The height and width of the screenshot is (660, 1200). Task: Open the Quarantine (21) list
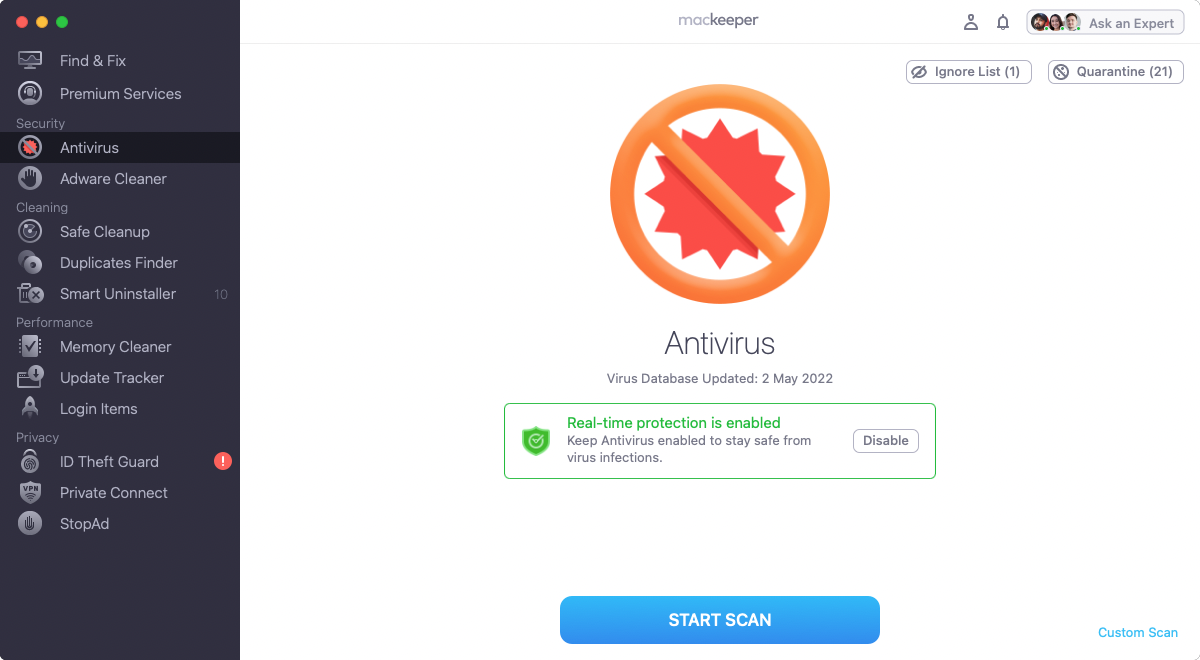[x=1116, y=72]
